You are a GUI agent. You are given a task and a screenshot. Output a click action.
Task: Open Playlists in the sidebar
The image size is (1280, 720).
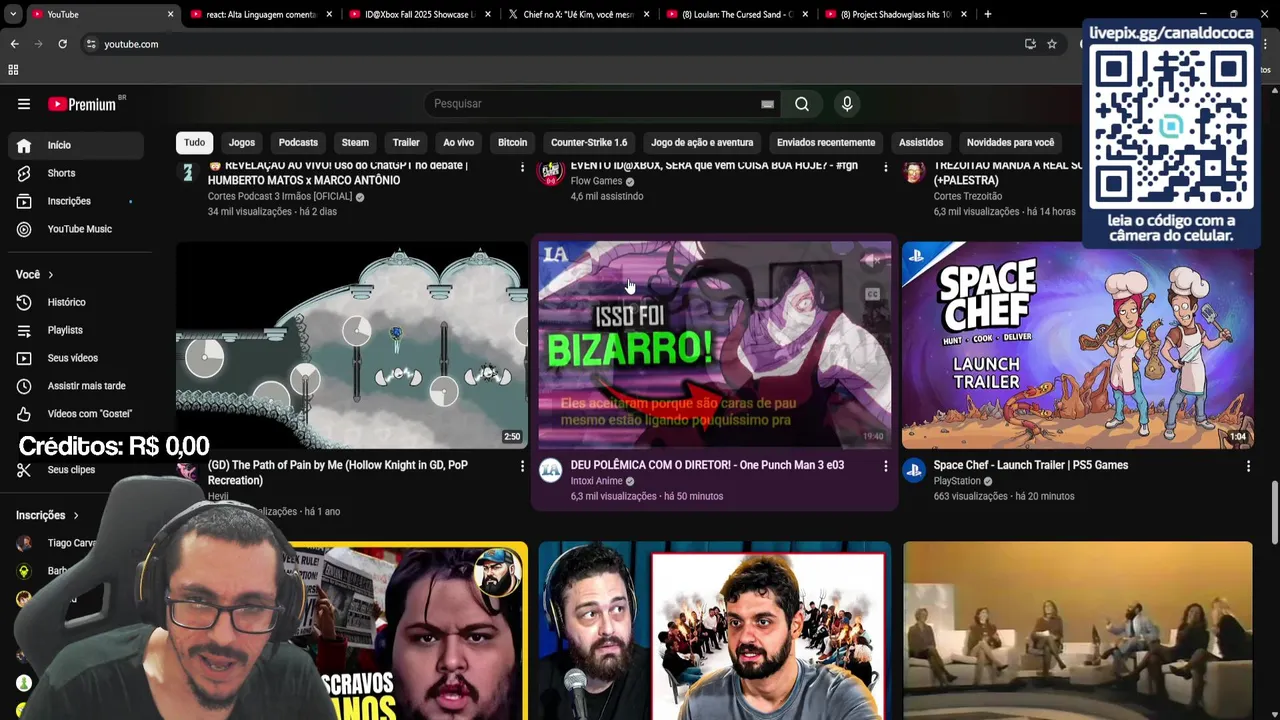(76, 330)
